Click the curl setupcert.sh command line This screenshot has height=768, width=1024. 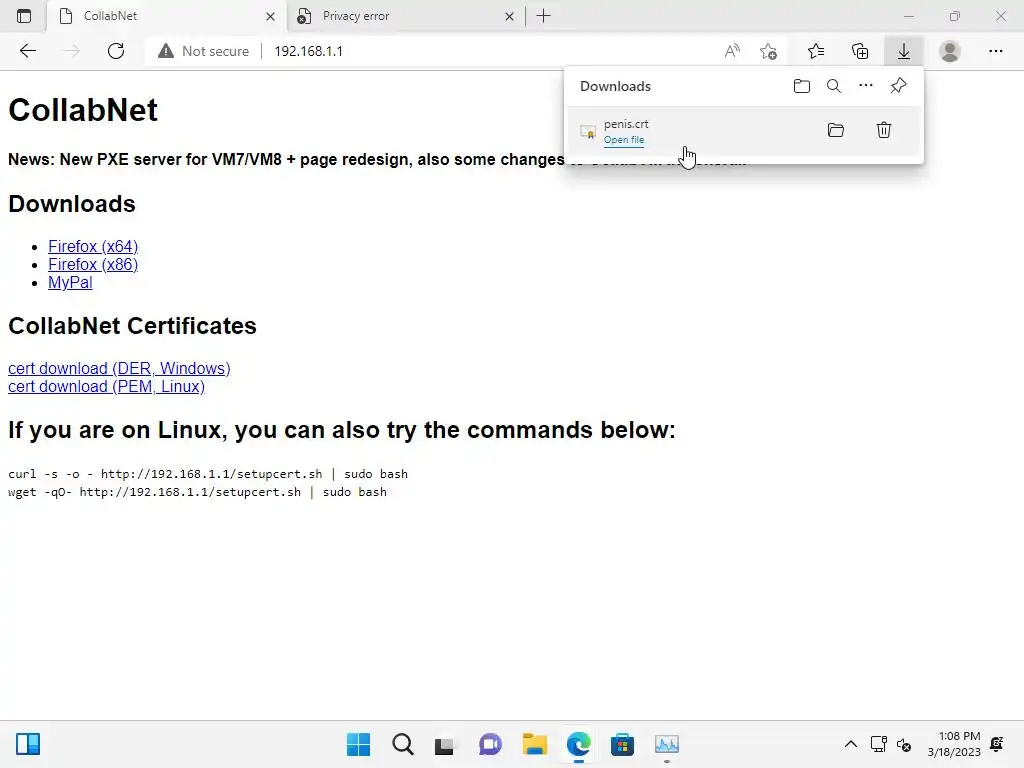(208, 474)
